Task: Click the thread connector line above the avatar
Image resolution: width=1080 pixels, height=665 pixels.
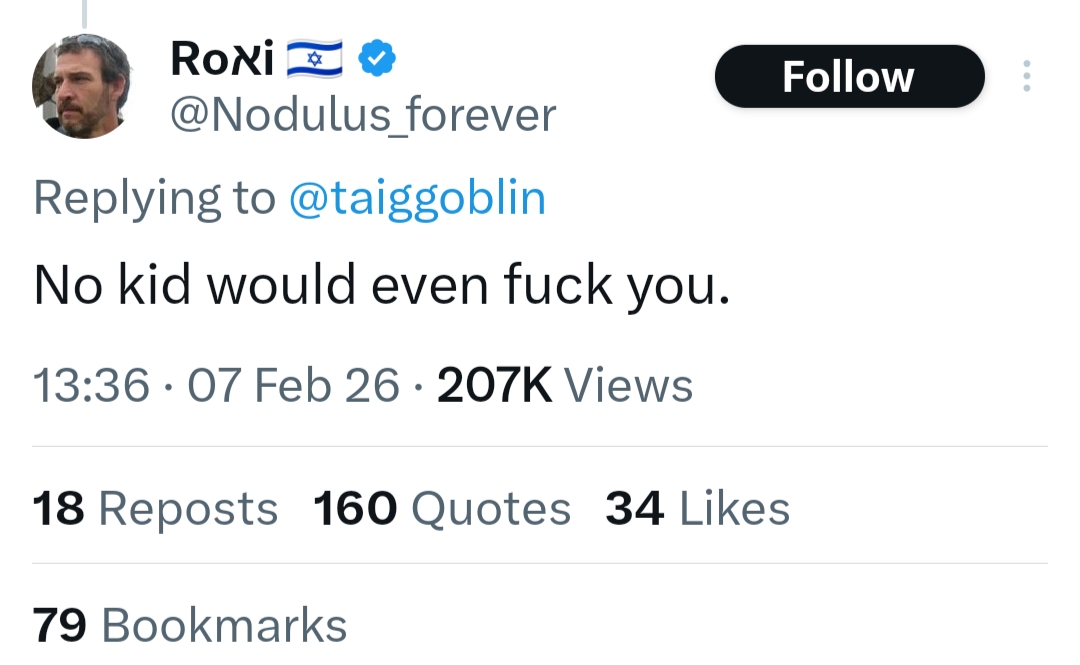Action: [x=83, y=13]
